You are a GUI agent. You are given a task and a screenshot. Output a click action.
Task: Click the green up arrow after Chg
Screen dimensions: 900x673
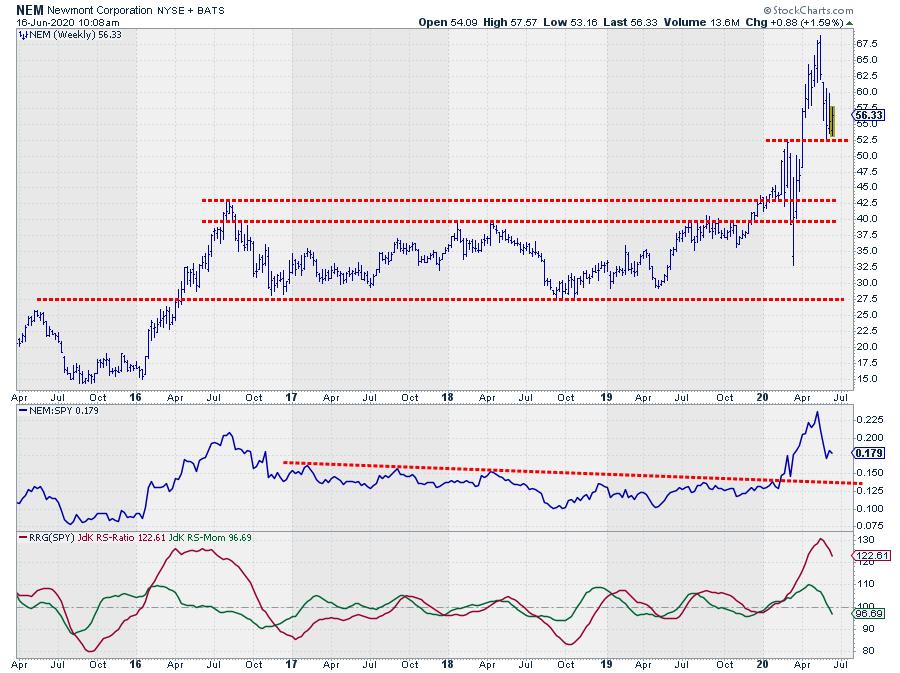coord(849,21)
